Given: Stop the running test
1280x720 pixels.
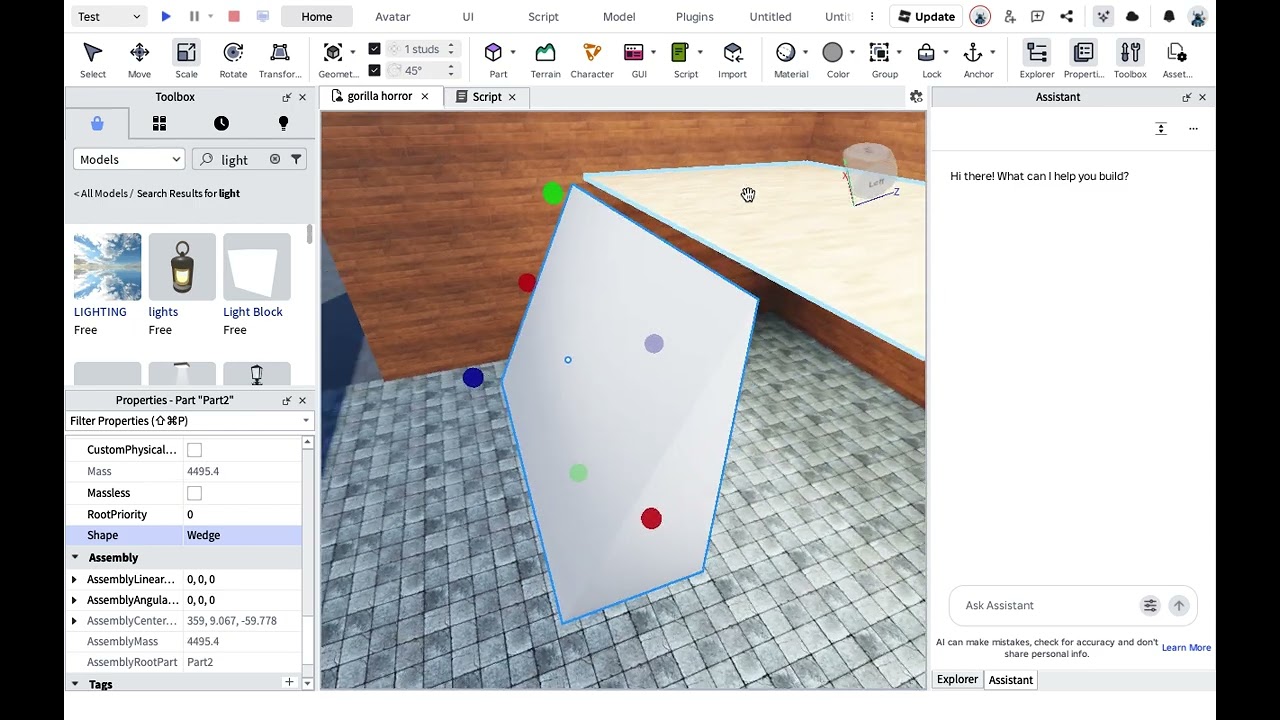Looking at the screenshot, I should 234,16.
